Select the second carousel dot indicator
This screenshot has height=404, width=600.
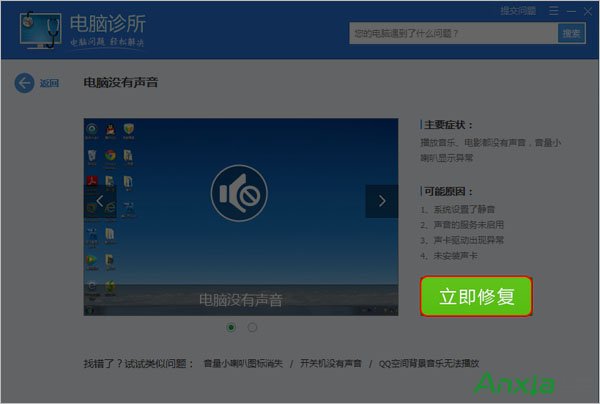pyautogui.click(x=252, y=327)
